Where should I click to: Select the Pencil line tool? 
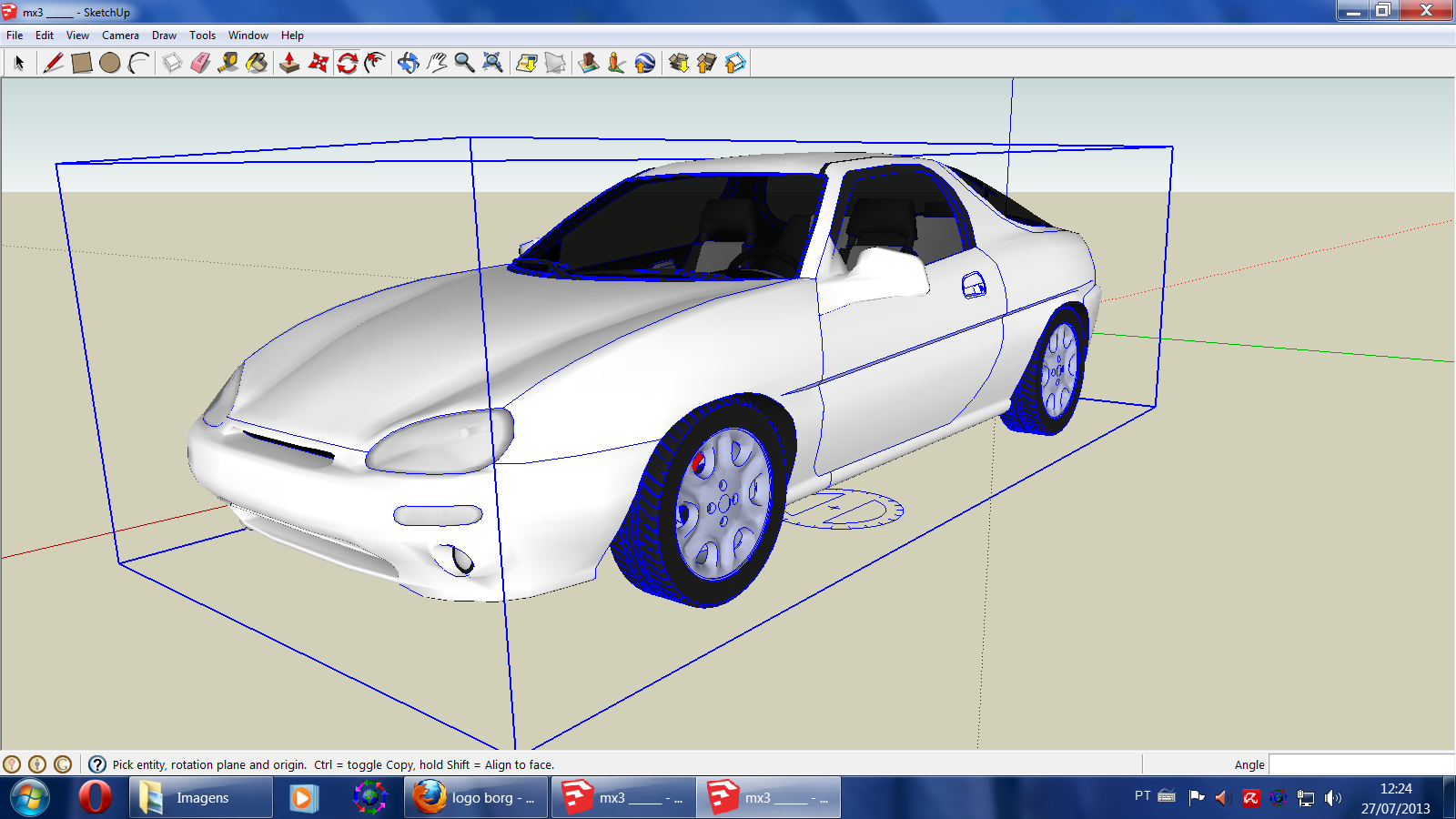54,63
